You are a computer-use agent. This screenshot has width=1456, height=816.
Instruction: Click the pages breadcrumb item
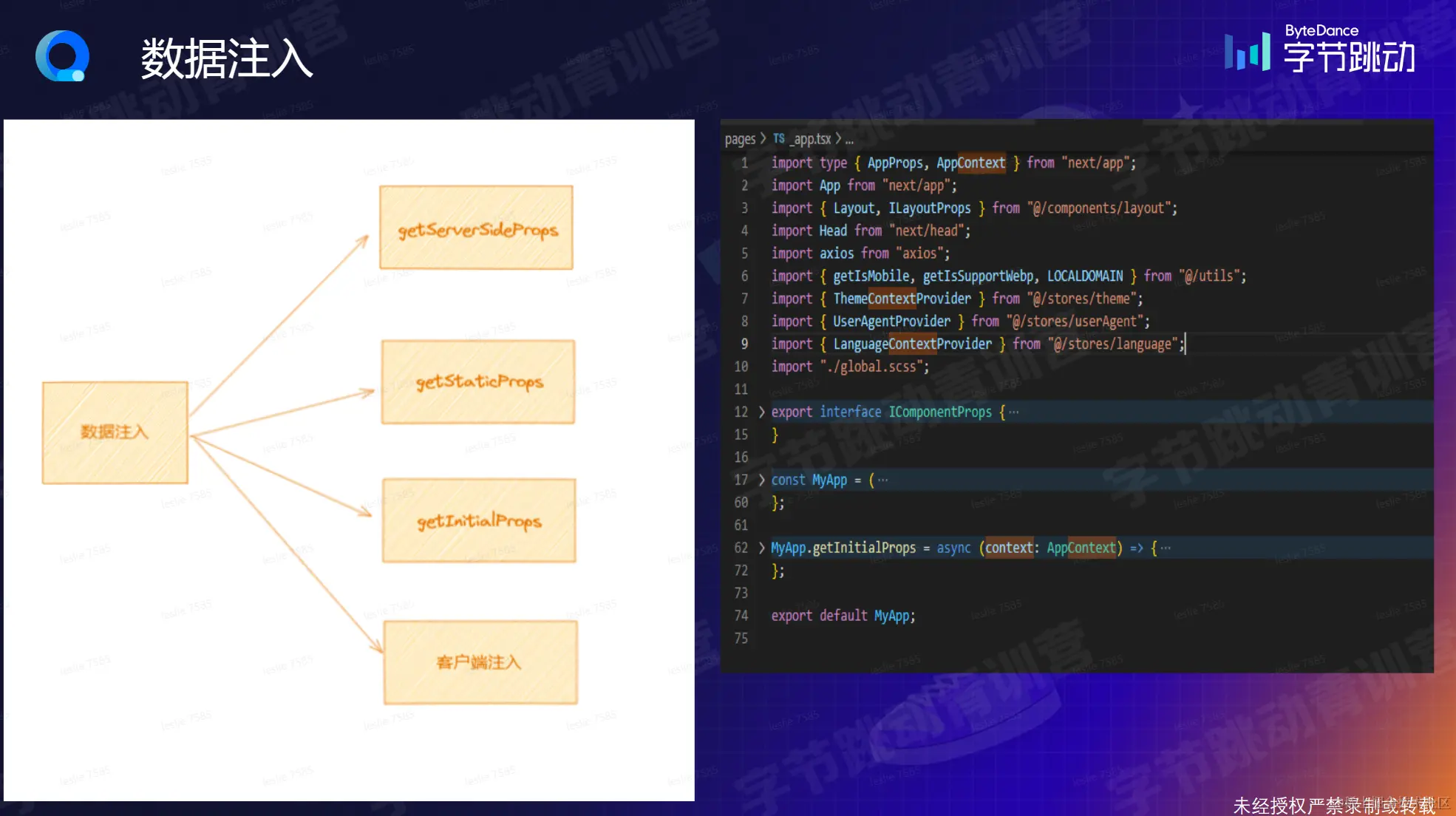pos(740,139)
